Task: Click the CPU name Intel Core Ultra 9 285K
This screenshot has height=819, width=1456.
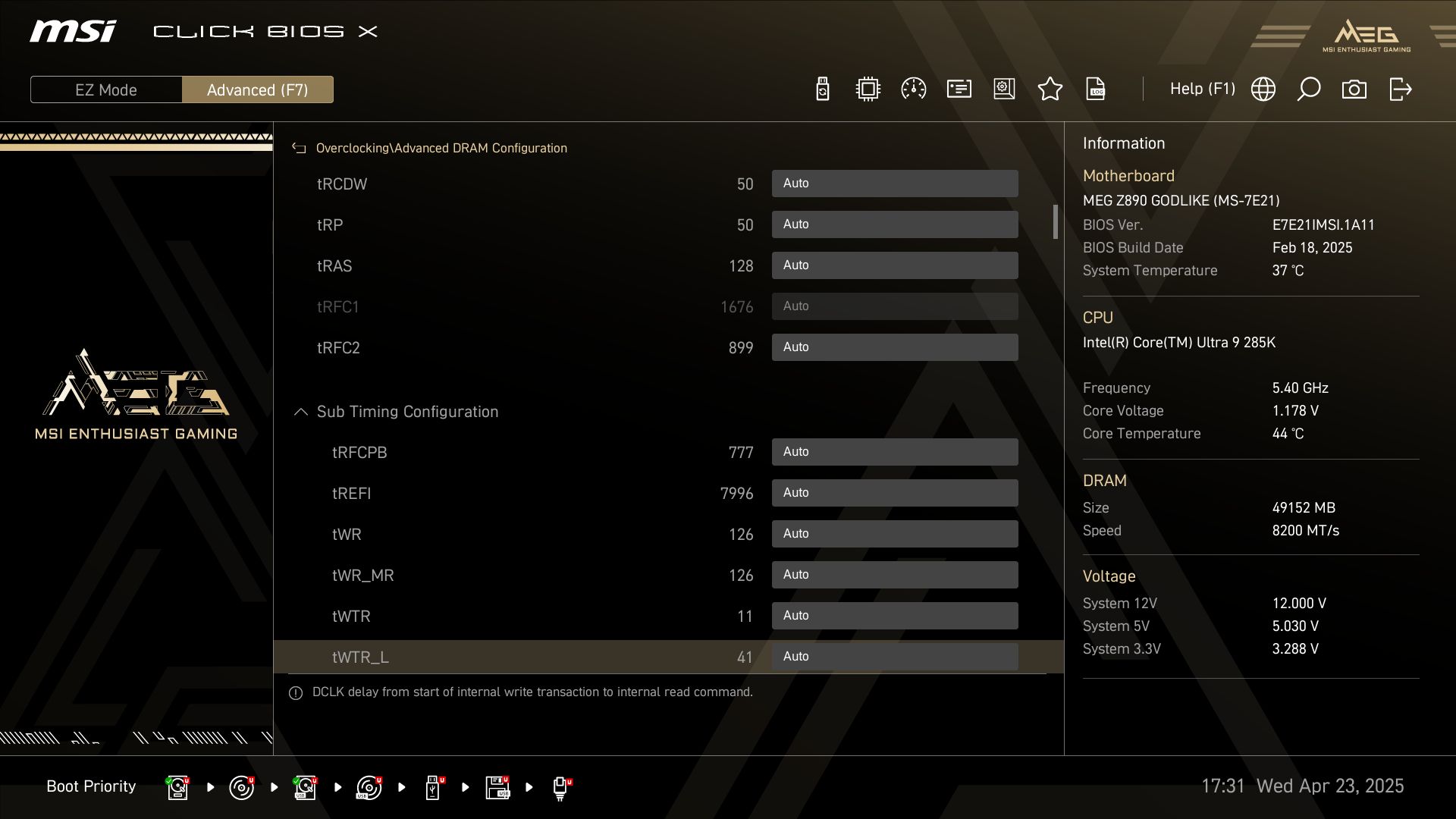Action: [x=1178, y=343]
